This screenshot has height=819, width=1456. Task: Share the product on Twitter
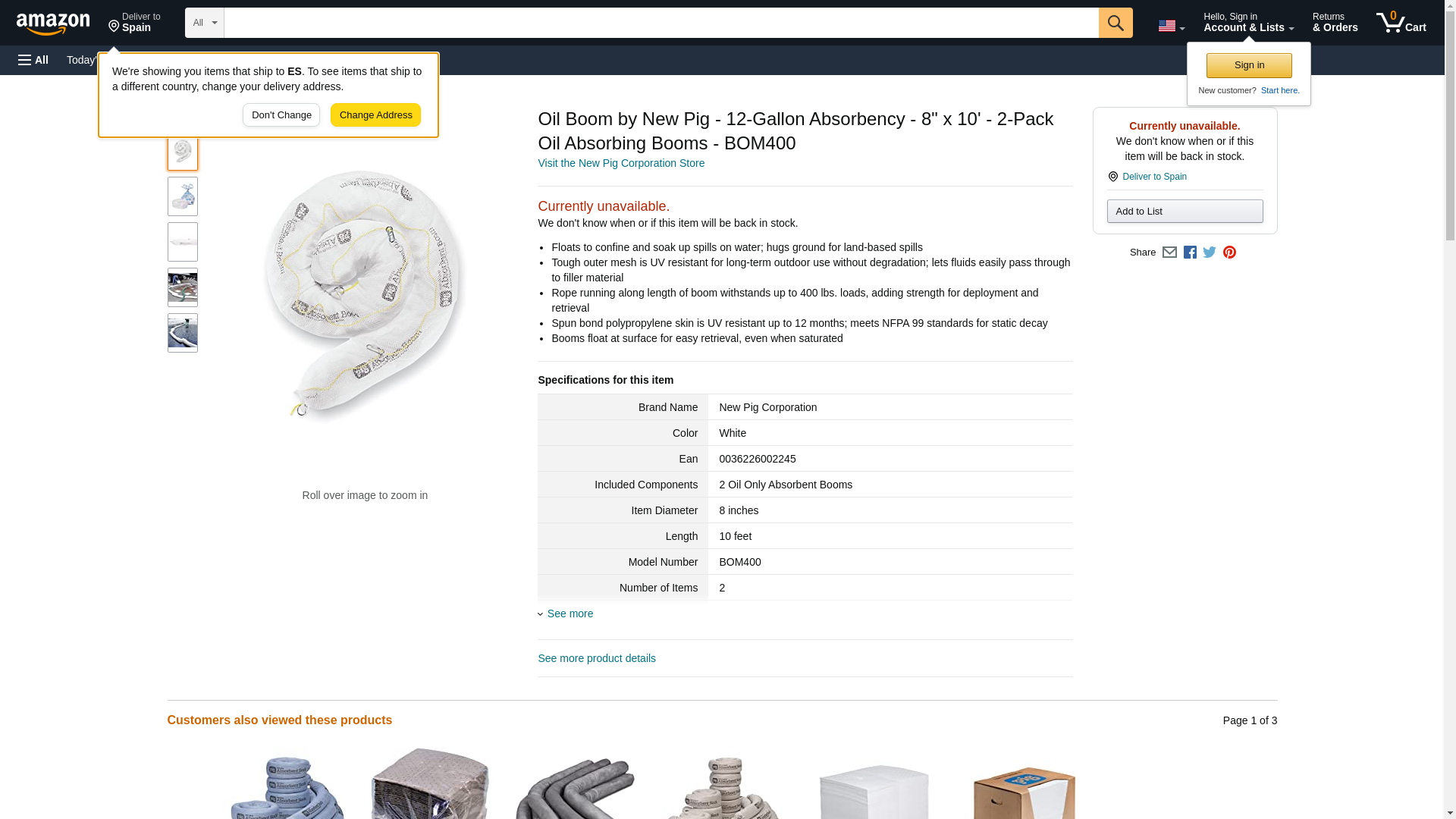point(1210,253)
